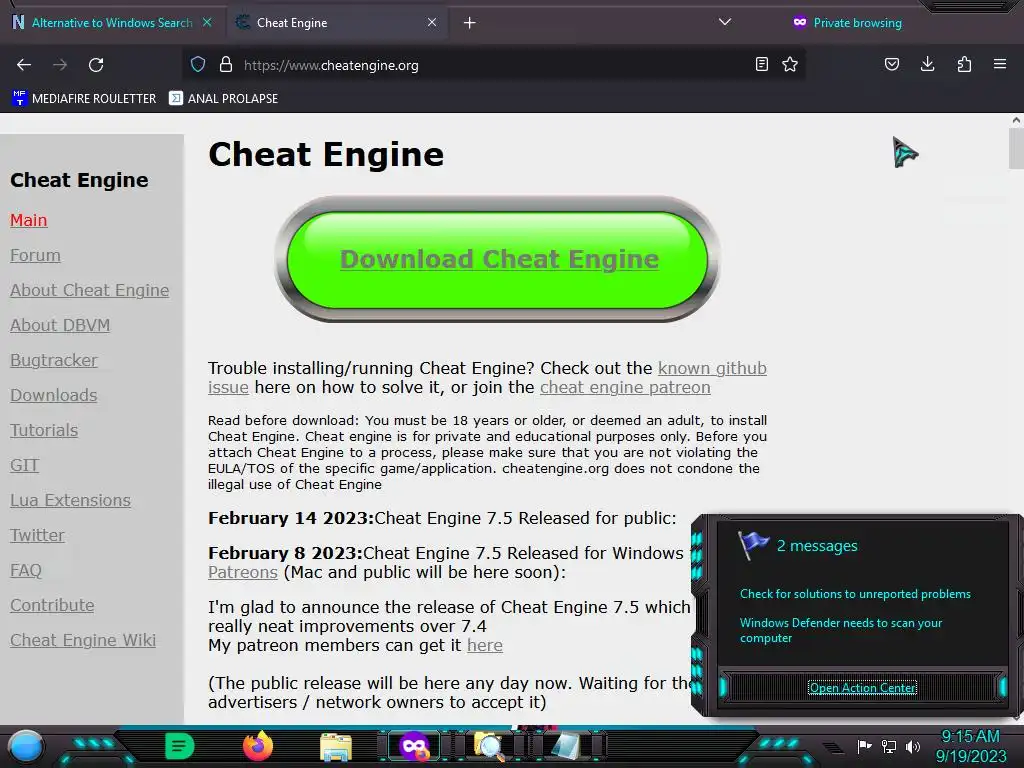This screenshot has width=1024, height=768.
Task: Open the Twitter link
Action: [37, 536]
